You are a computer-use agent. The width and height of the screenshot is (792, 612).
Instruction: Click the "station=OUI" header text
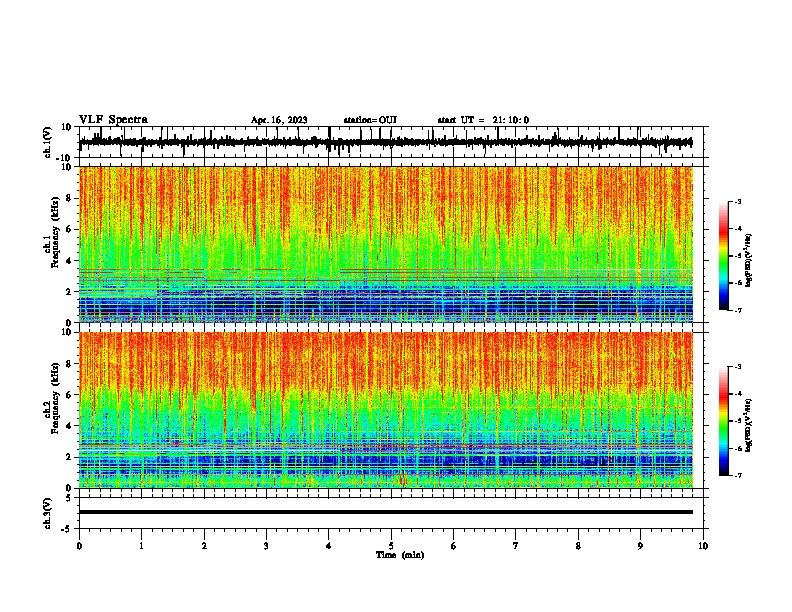coord(370,120)
